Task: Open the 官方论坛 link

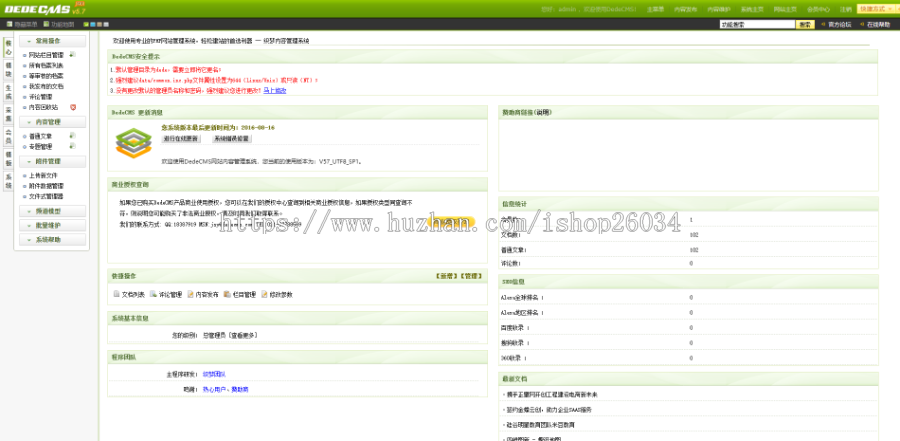Action: click(840, 25)
